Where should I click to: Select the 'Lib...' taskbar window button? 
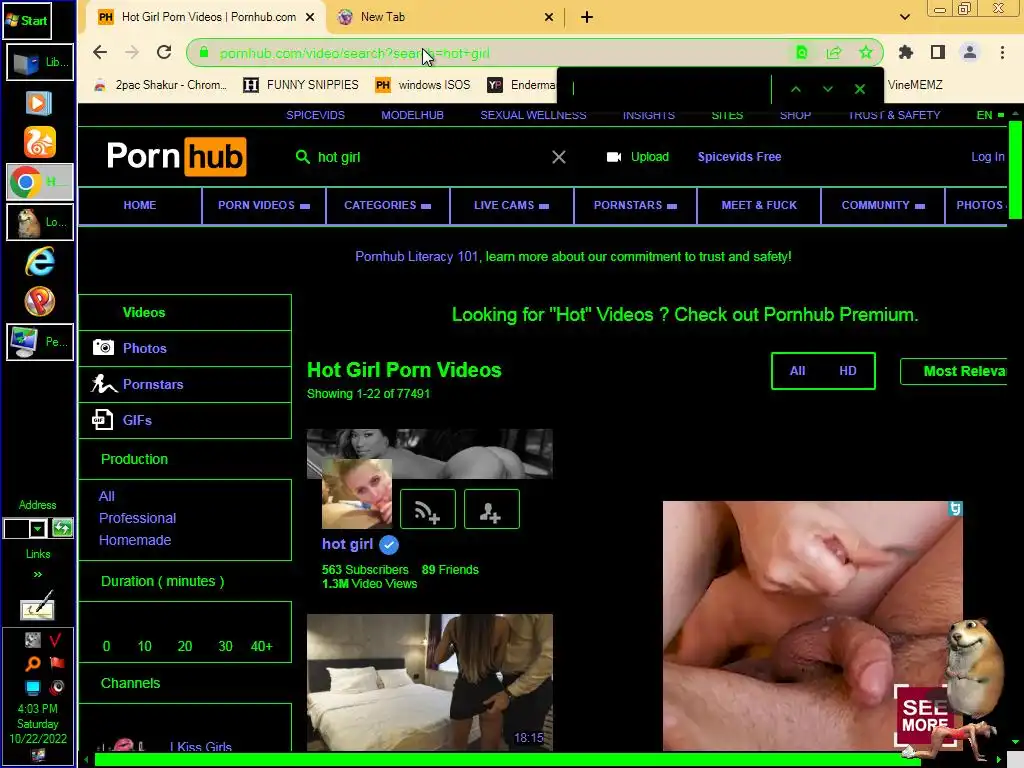point(40,62)
